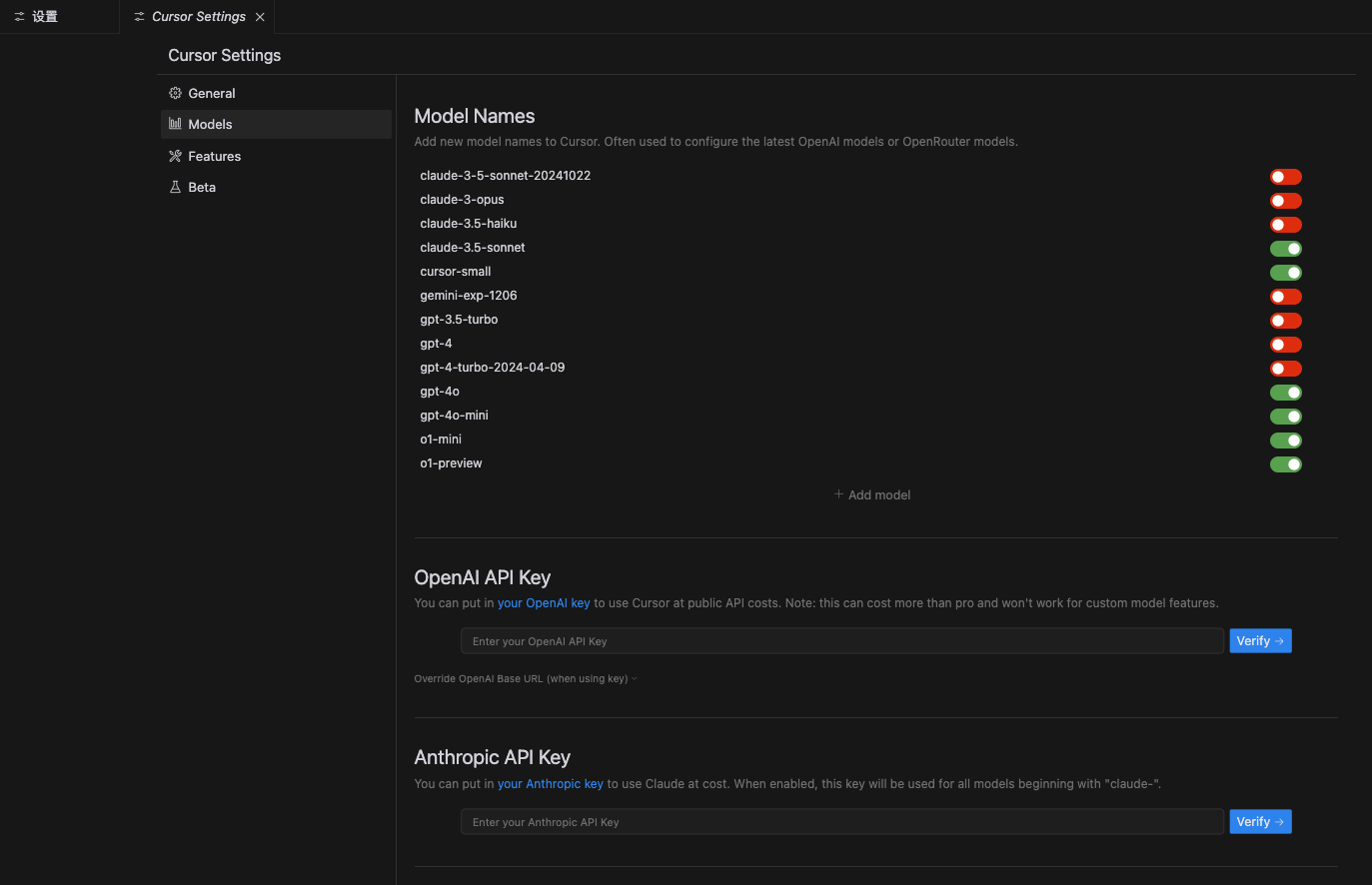Viewport: 1372px width, 885px height.
Task: Disable the gpt-4o-mini model
Action: point(1286,417)
